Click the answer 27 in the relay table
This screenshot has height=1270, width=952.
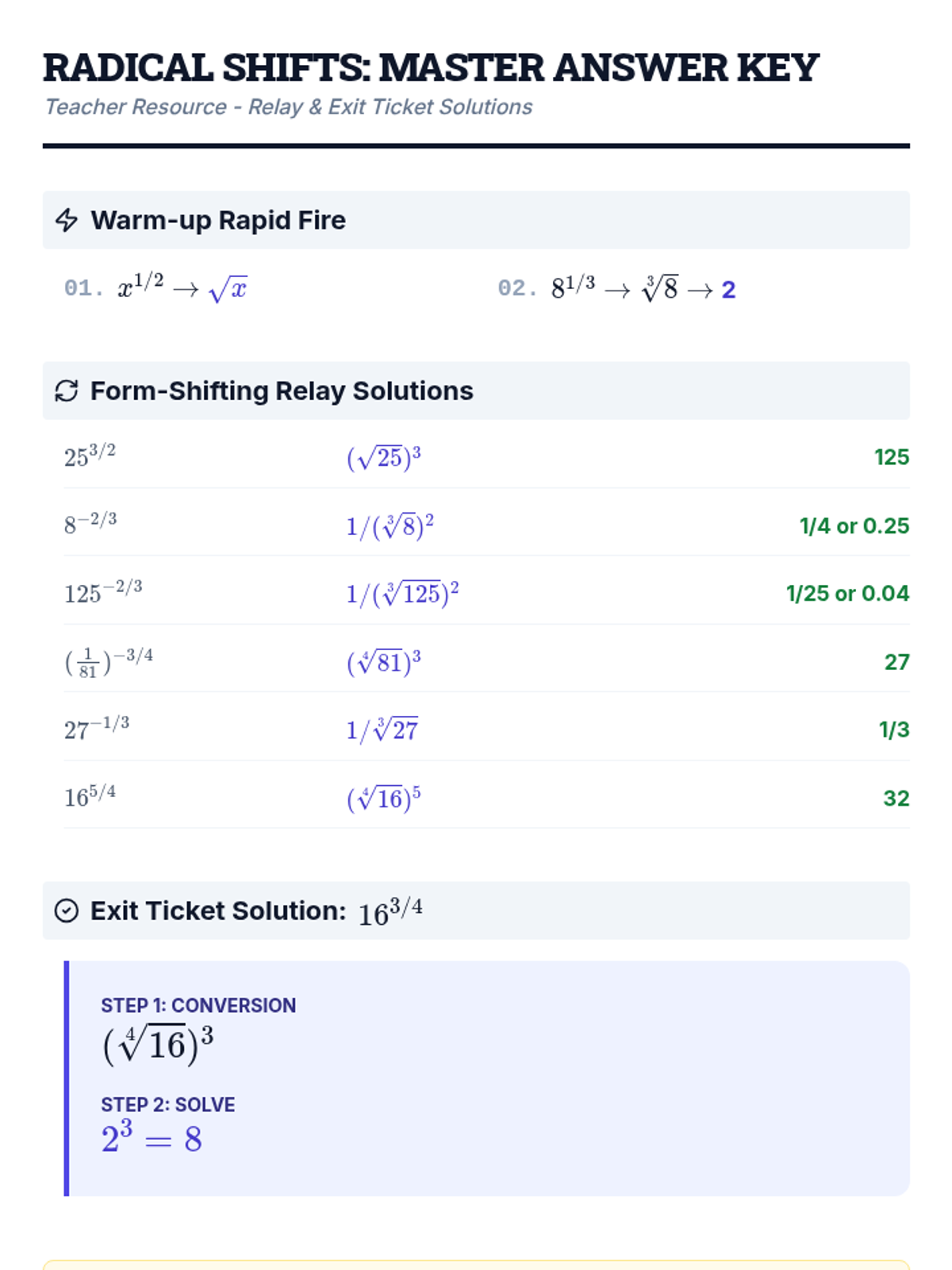coord(896,662)
